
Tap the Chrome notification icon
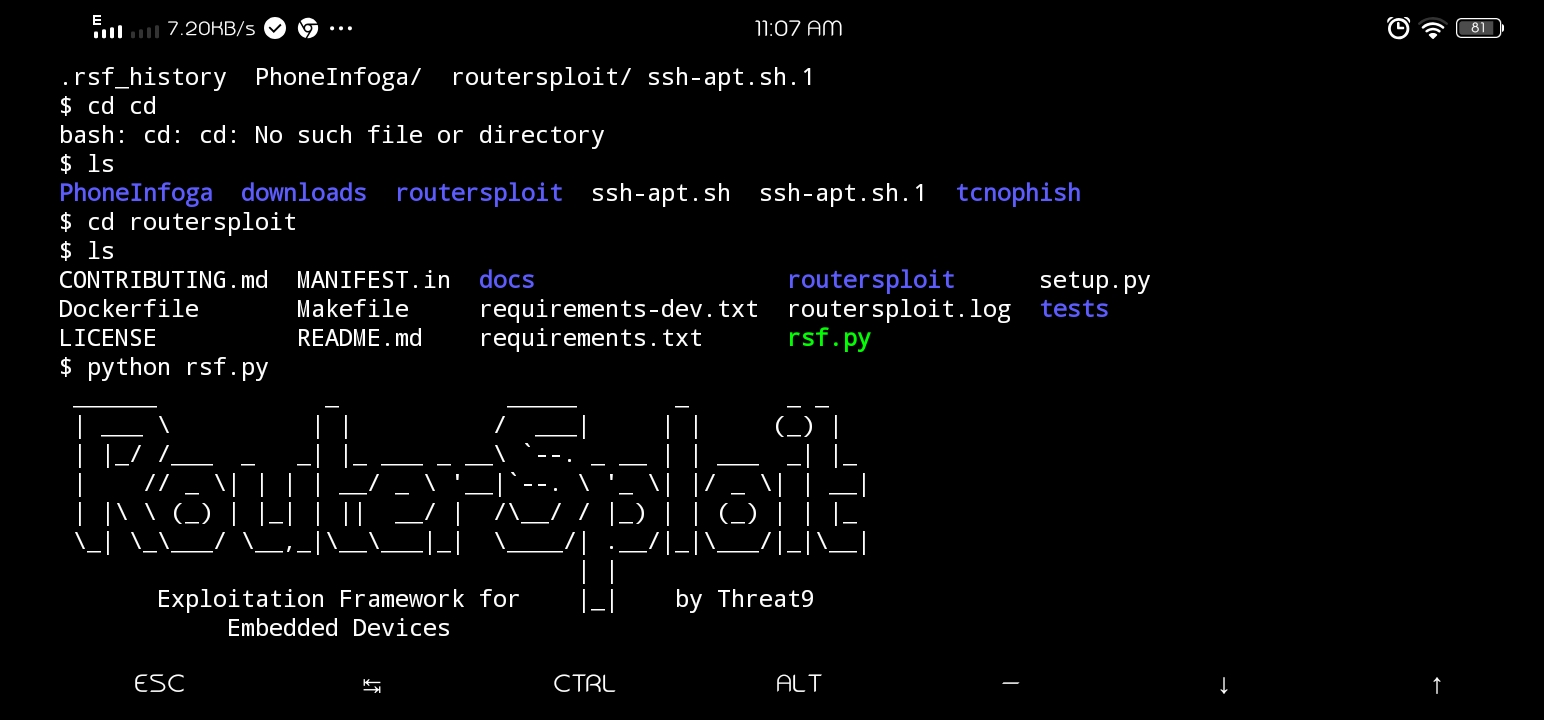click(308, 29)
